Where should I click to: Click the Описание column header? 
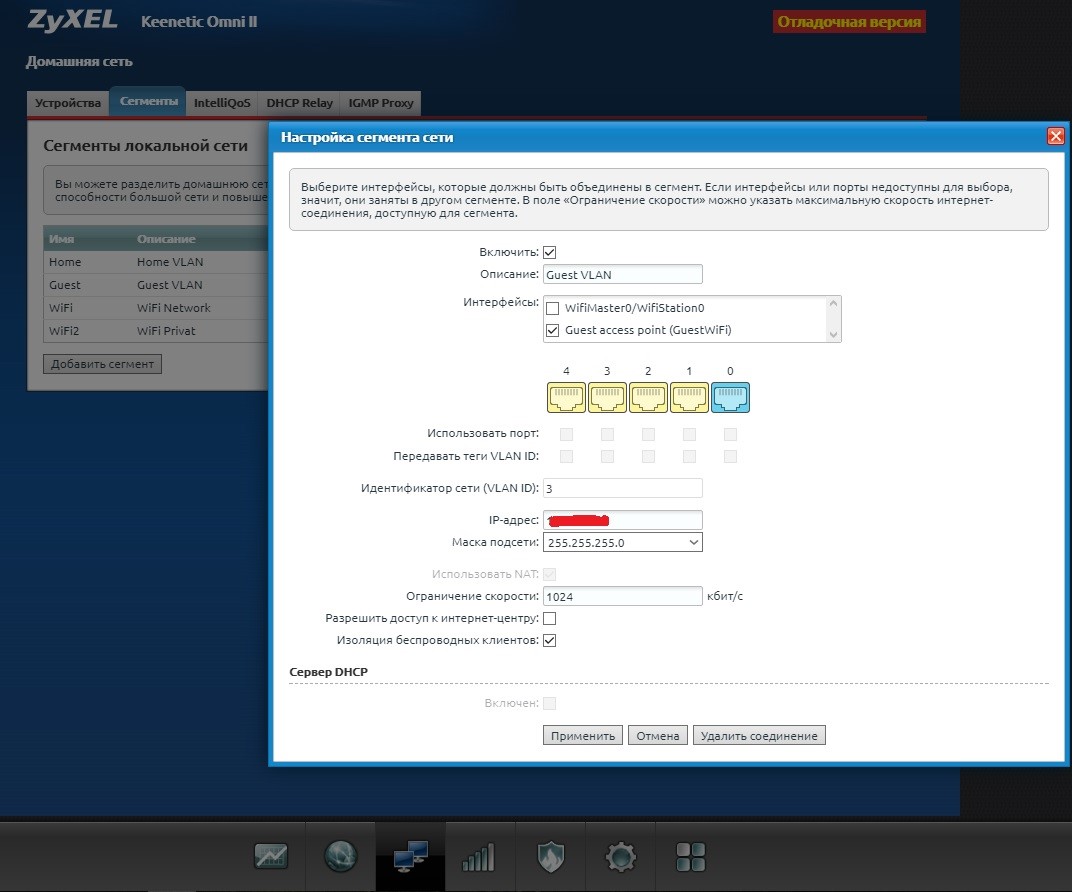166,239
